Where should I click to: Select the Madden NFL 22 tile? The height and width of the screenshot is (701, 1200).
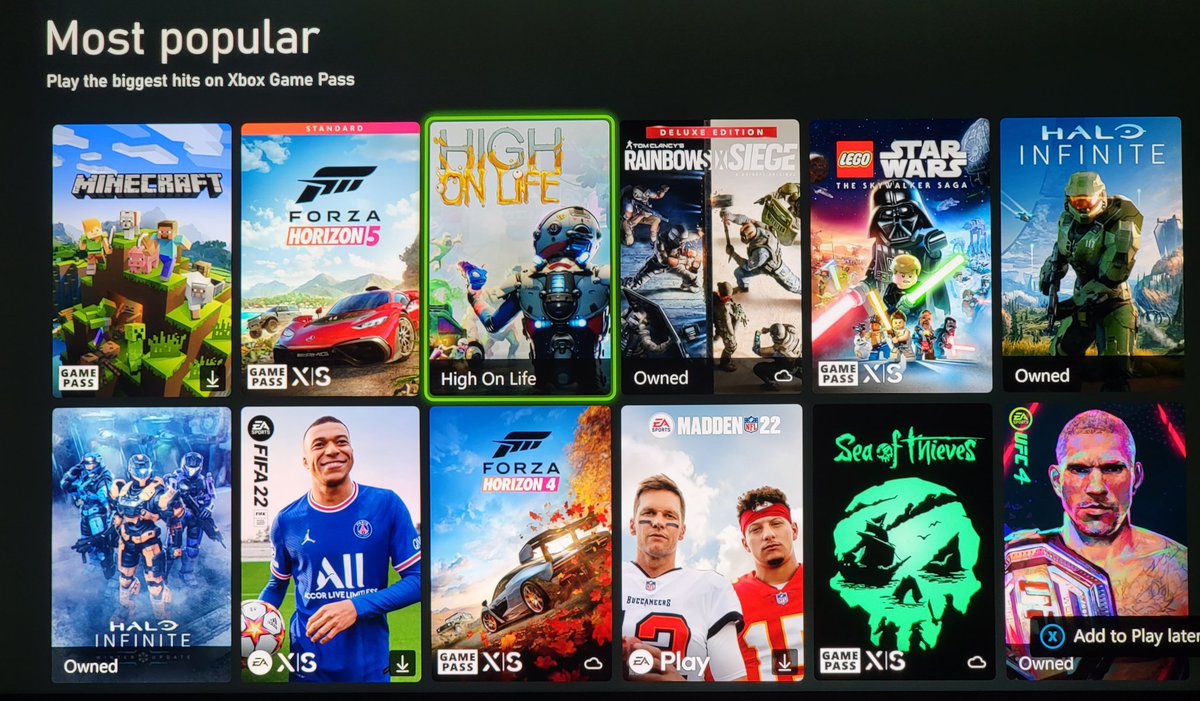point(711,543)
